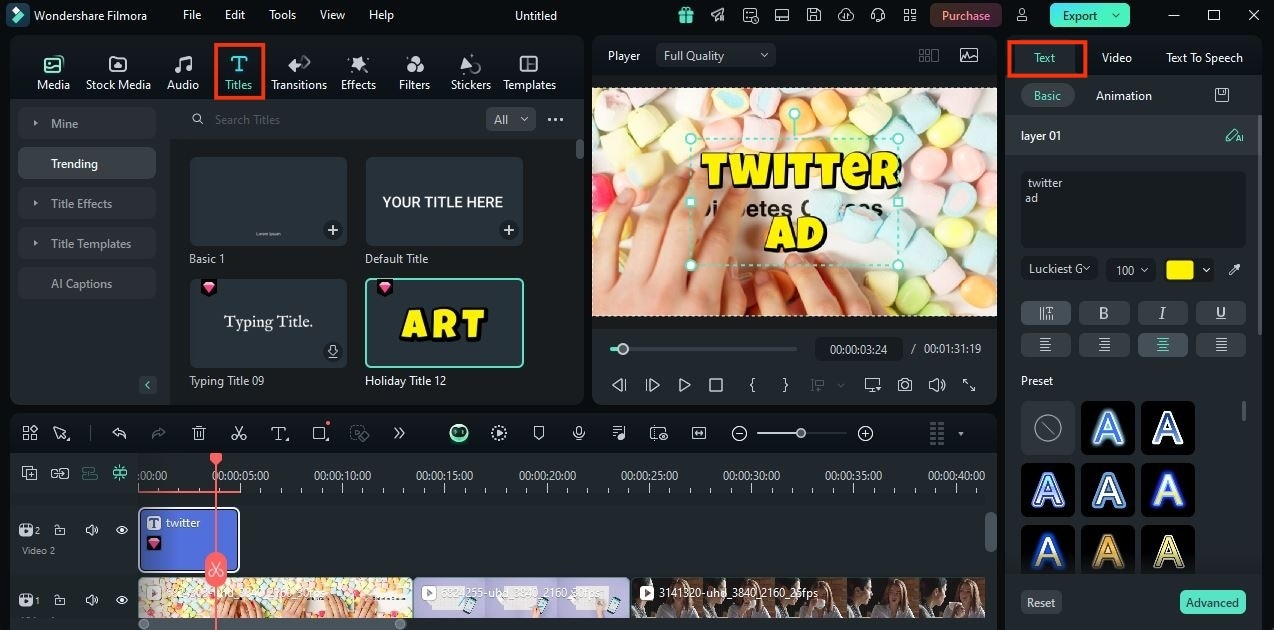Open the account profile icon
Screen dimensions: 1274x630
coord(1021,15)
